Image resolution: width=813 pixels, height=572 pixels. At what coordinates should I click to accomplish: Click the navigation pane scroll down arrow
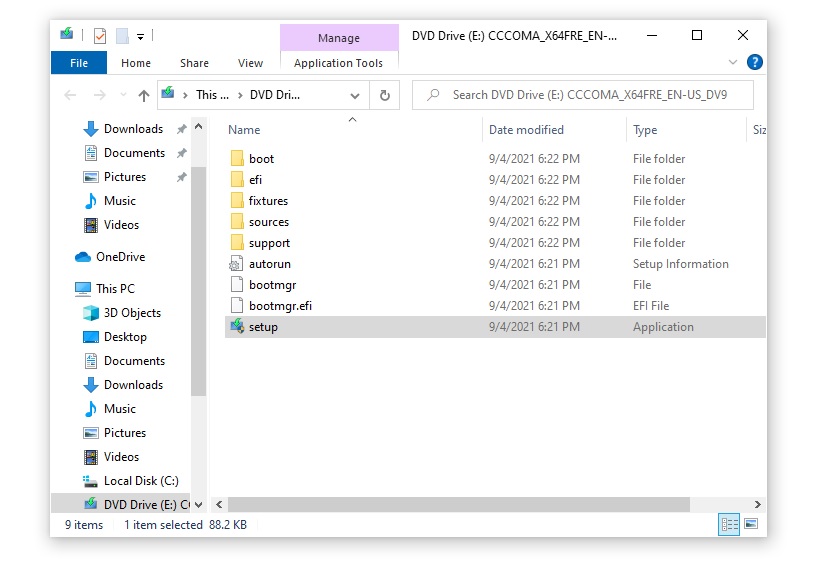click(x=199, y=505)
